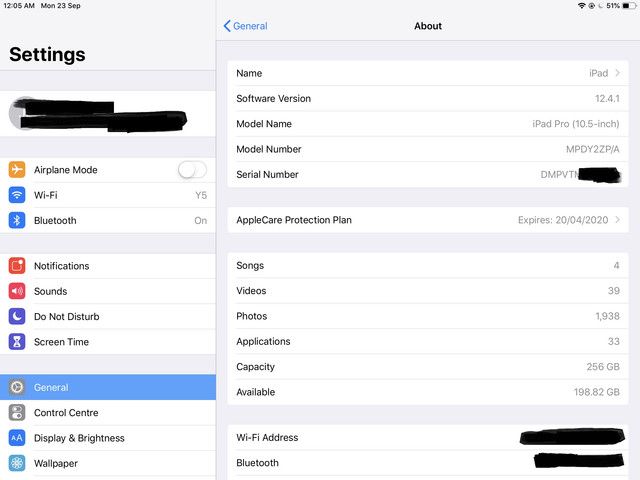The image size is (640, 480).
Task: Open the Name row chevron
Action: (x=618, y=73)
